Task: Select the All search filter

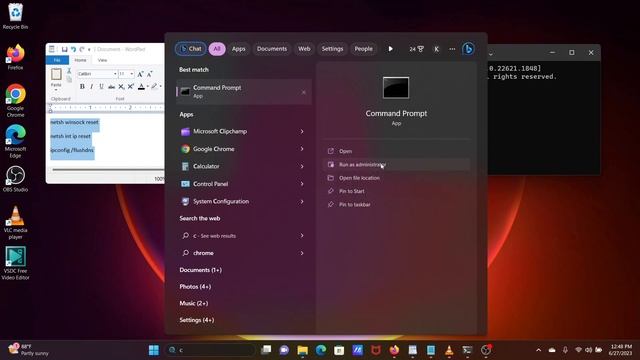Action: pos(217,49)
